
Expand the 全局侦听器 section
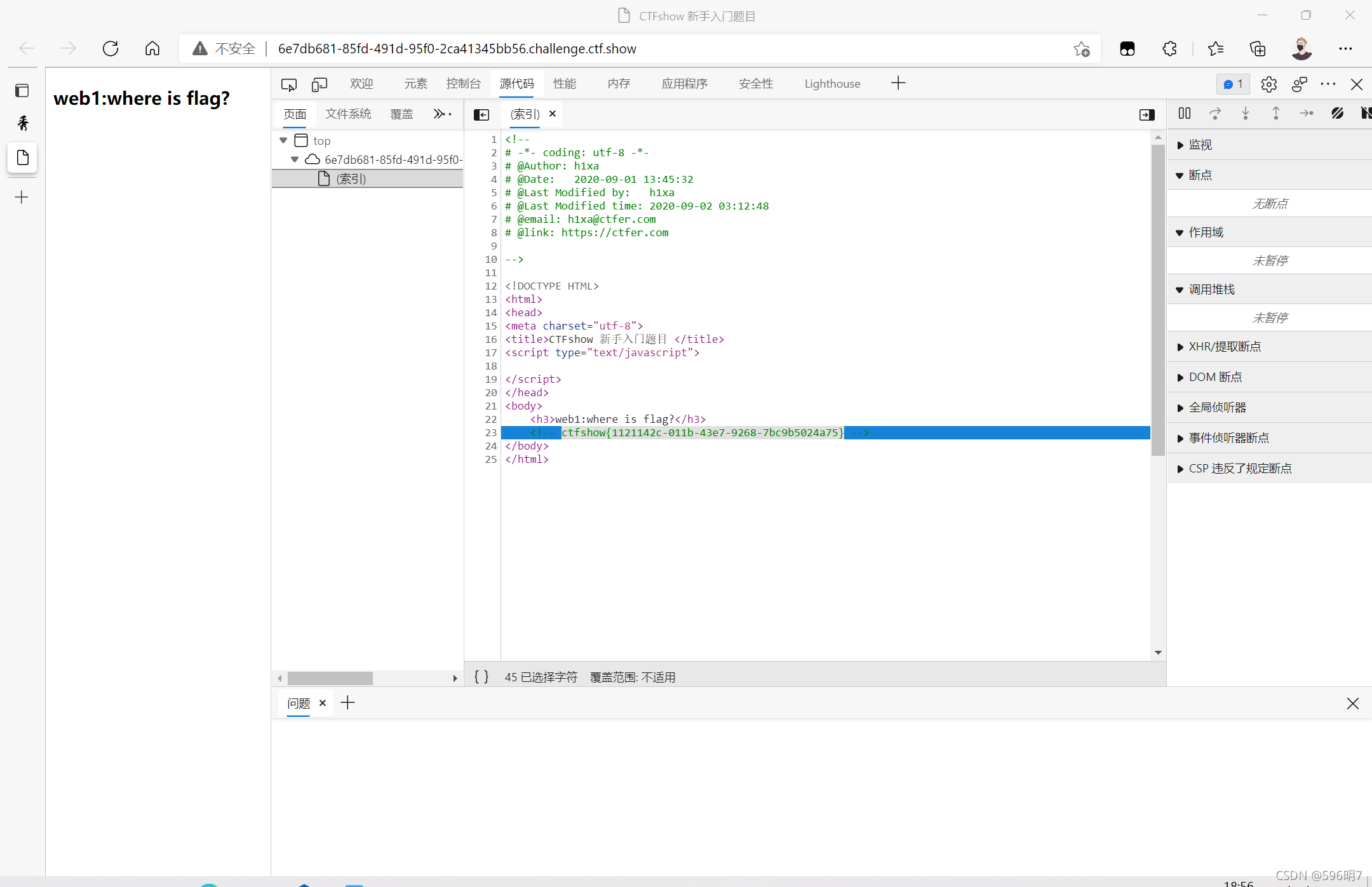(x=1270, y=408)
